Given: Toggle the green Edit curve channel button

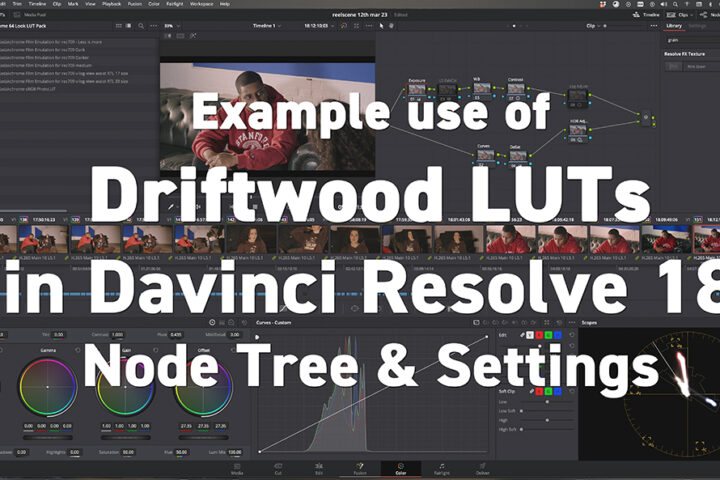Looking at the screenshot, I should point(548,335).
